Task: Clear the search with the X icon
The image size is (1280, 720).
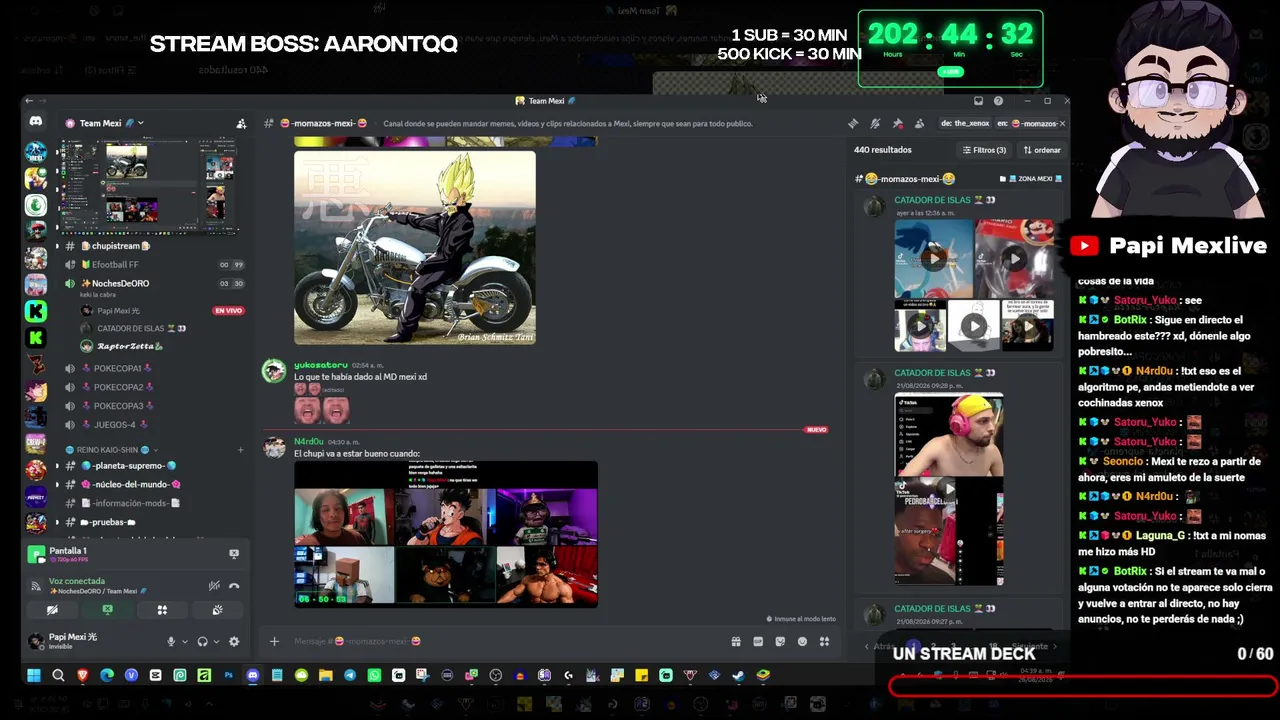Action: 1062,123
